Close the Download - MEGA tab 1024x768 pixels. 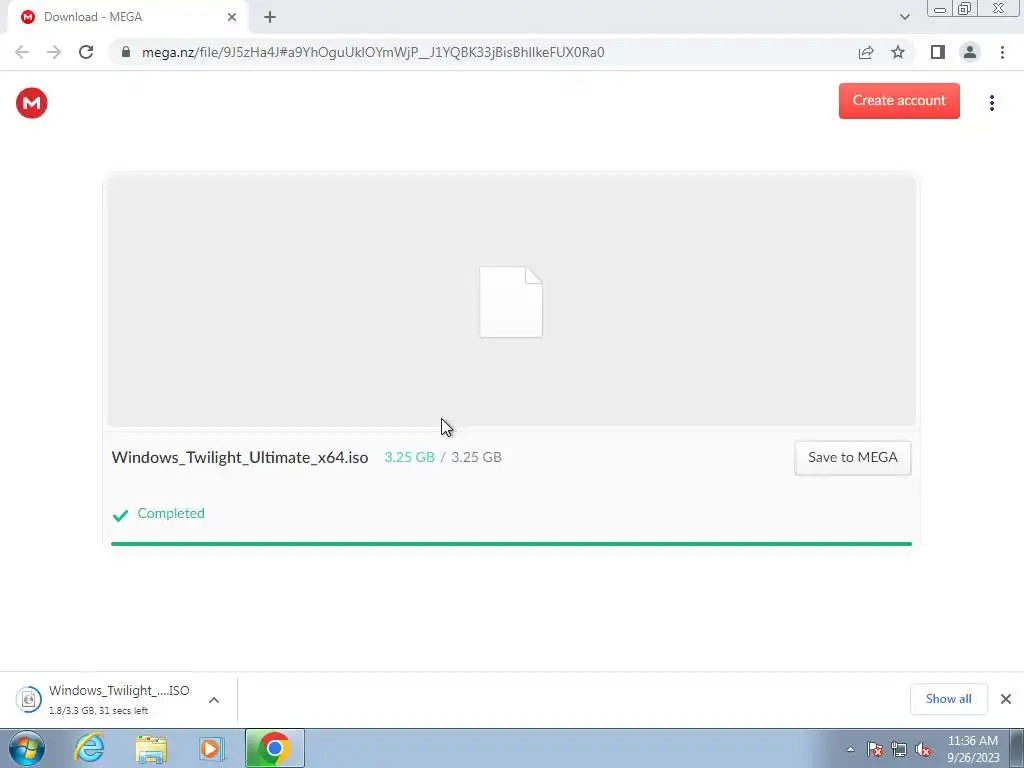click(x=232, y=17)
